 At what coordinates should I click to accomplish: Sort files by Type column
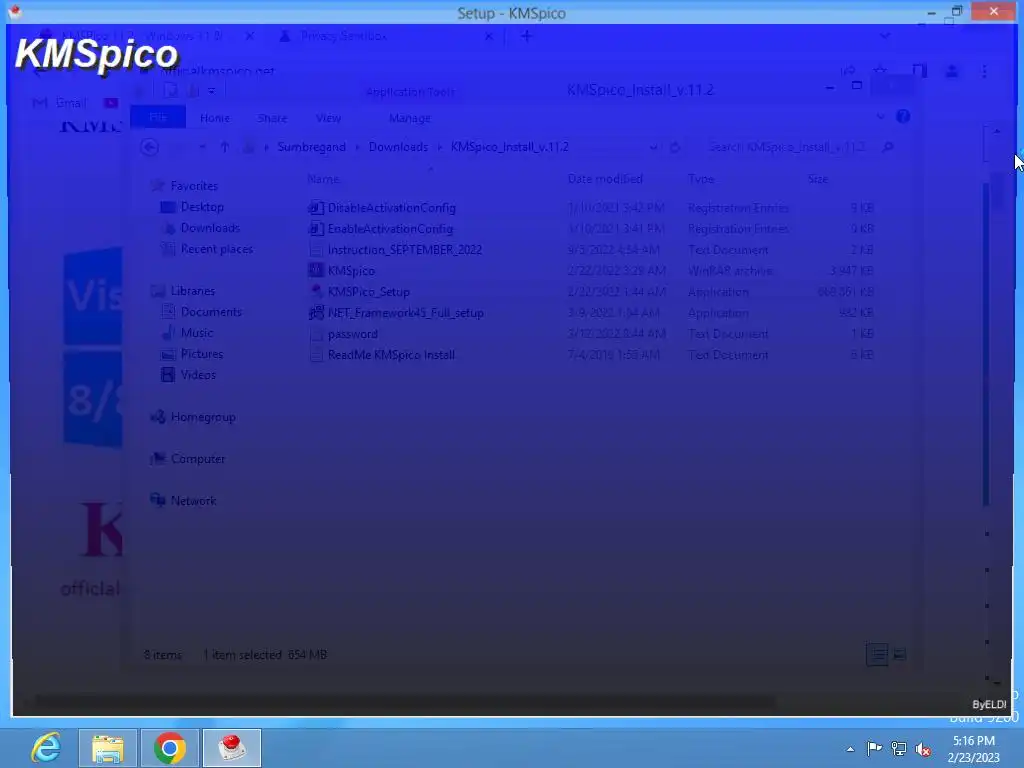701,179
